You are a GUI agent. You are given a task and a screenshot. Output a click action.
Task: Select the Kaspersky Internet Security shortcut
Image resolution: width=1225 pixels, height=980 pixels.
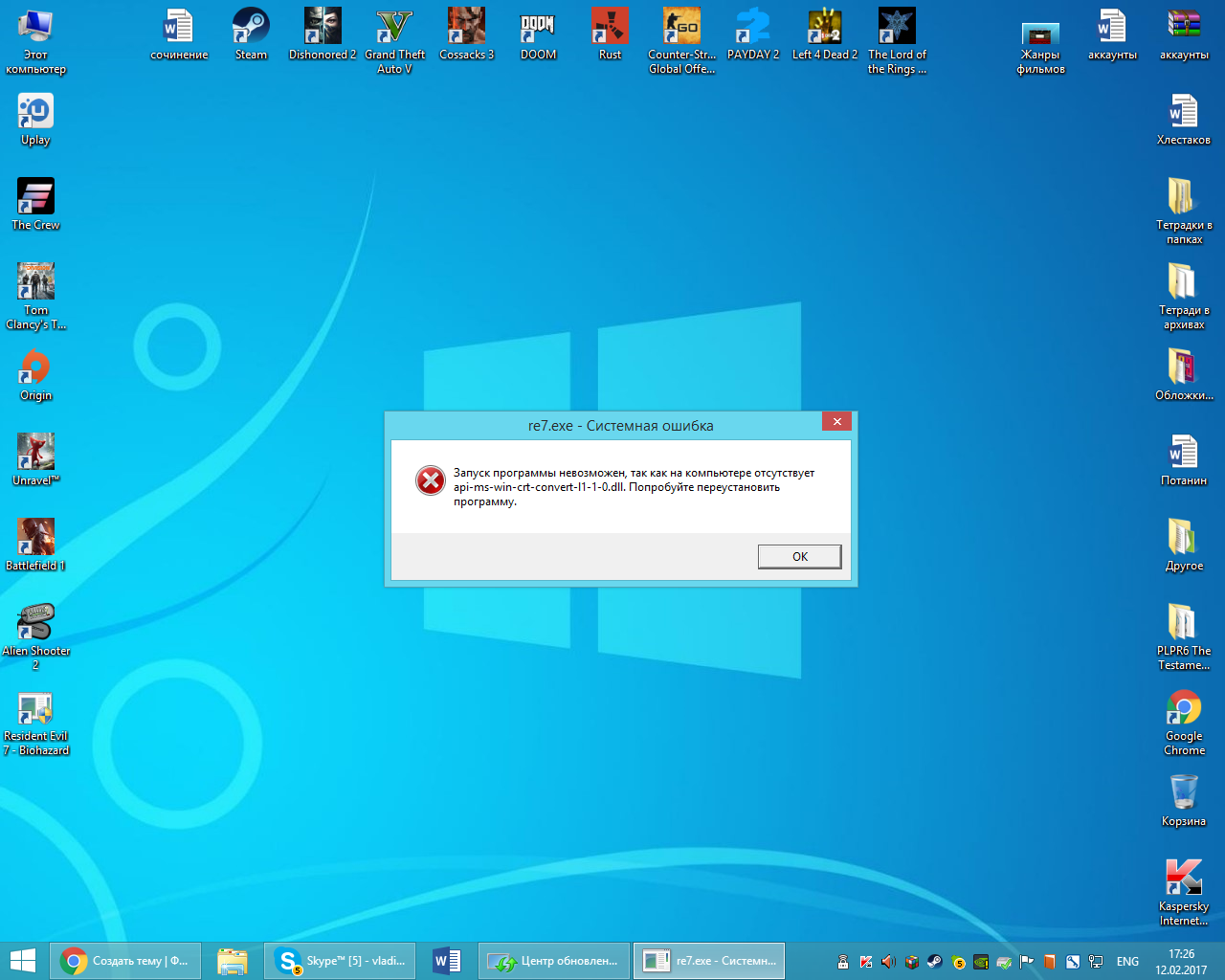[1184, 893]
